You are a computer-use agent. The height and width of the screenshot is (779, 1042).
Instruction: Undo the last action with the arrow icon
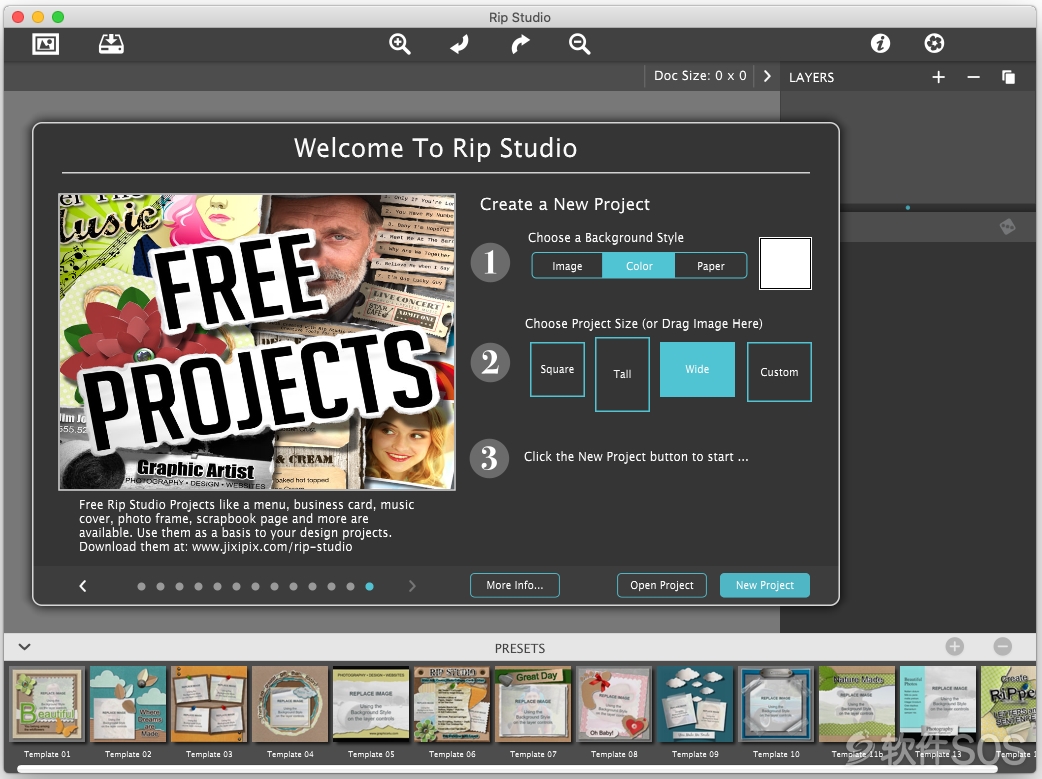click(459, 44)
